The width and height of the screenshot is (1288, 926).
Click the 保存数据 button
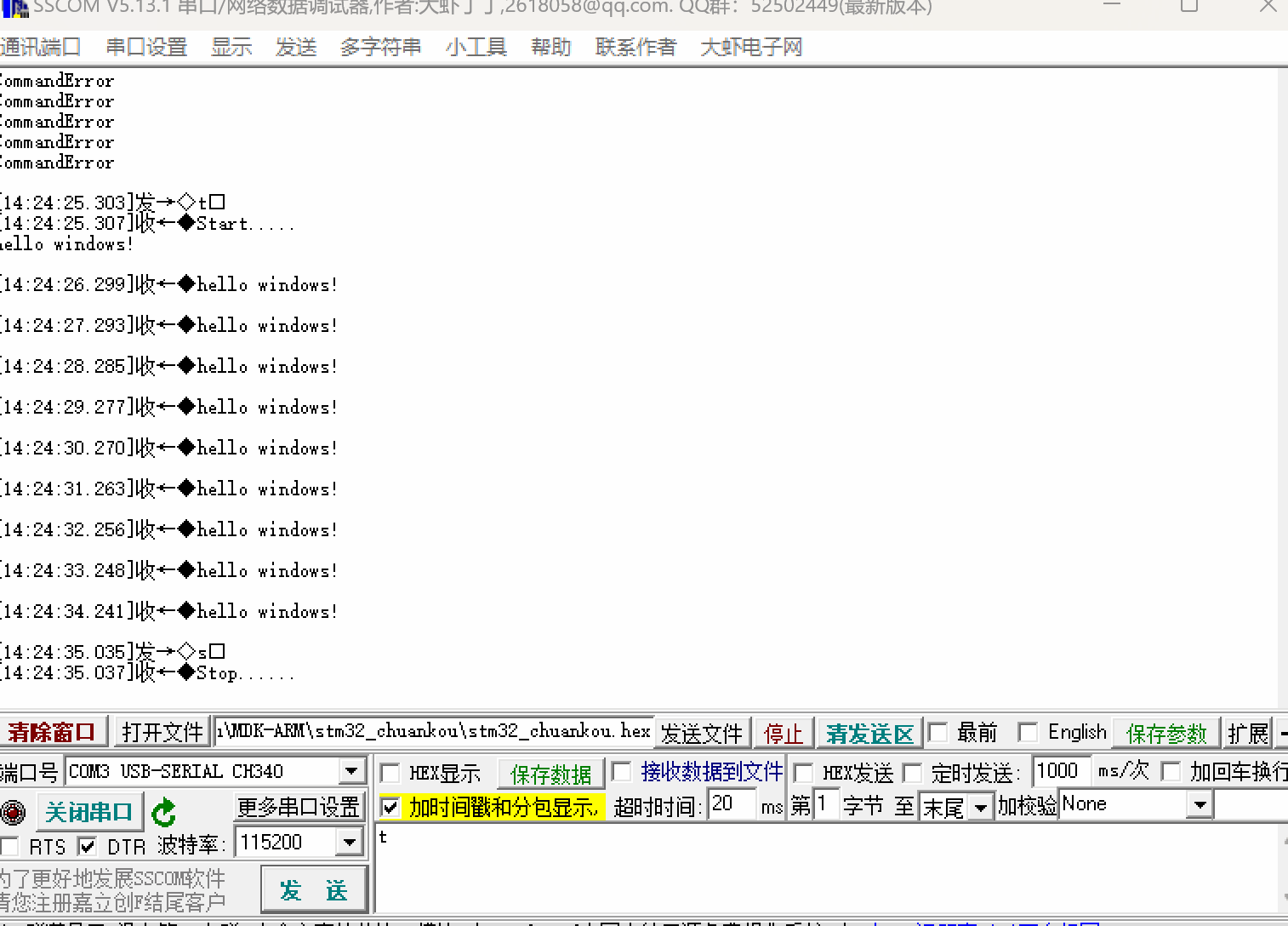[x=550, y=774]
